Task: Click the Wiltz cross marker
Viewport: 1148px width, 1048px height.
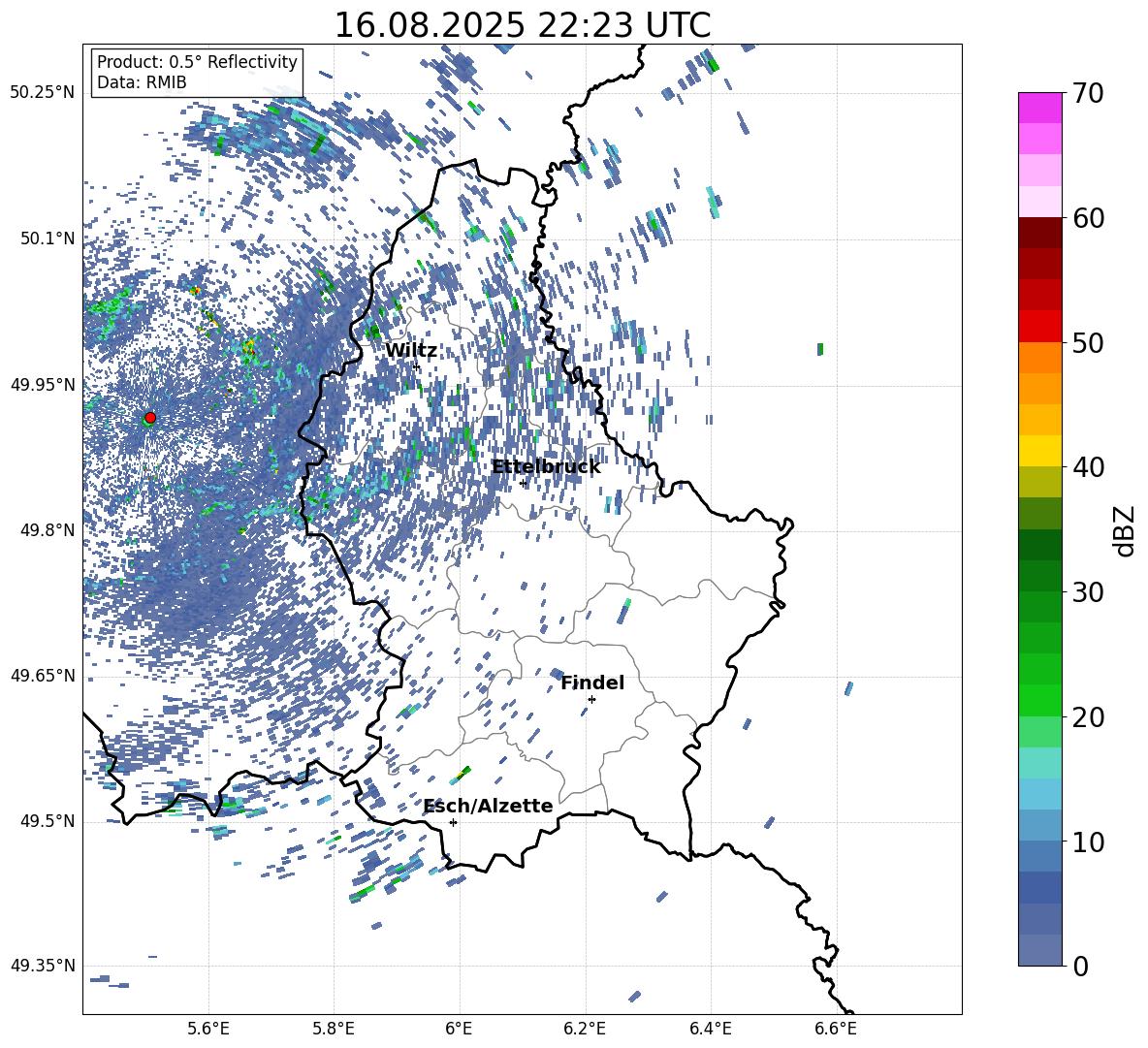Action: (417, 366)
